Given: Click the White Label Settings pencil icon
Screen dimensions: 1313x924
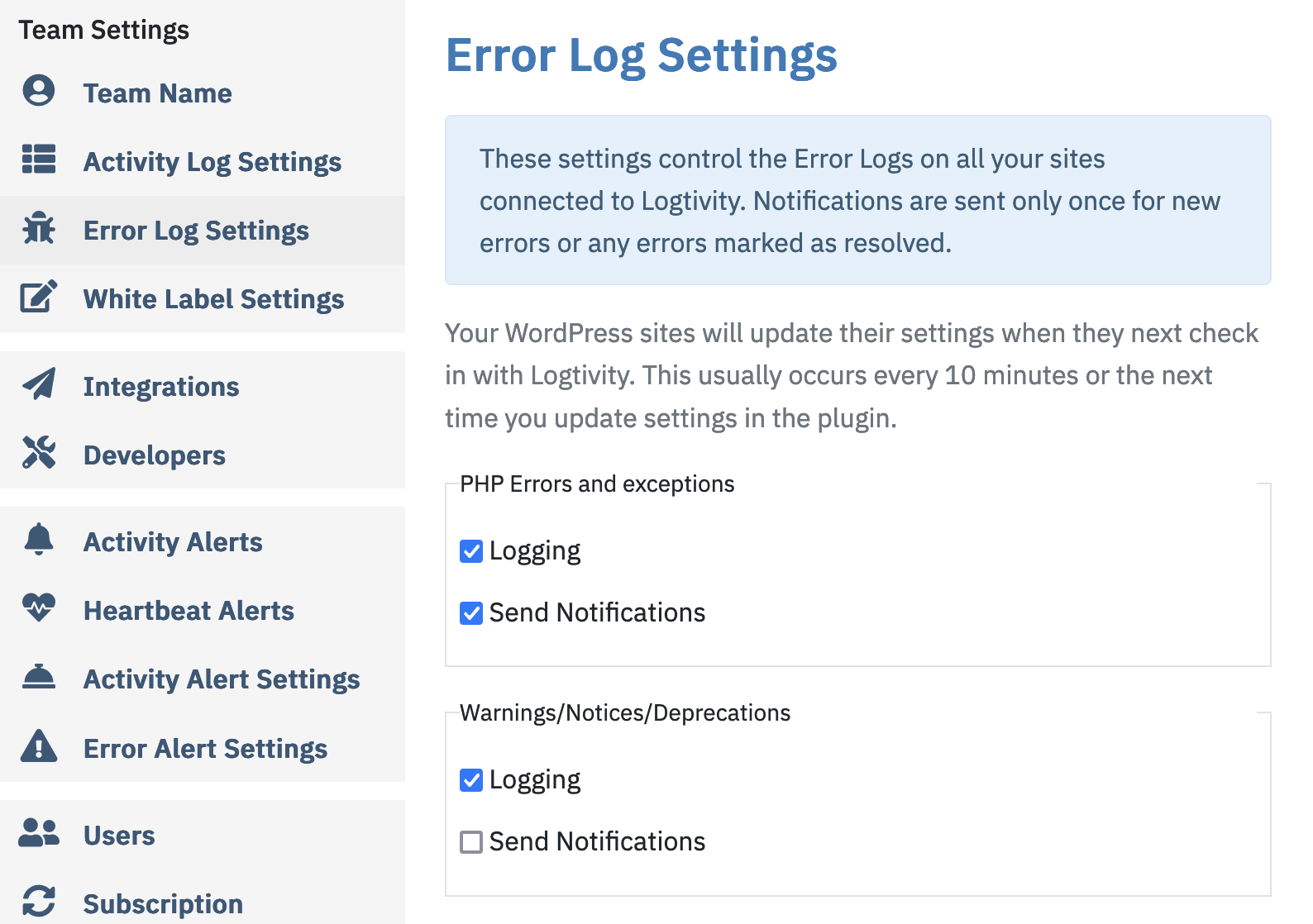Looking at the screenshot, I should pyautogui.click(x=38, y=298).
